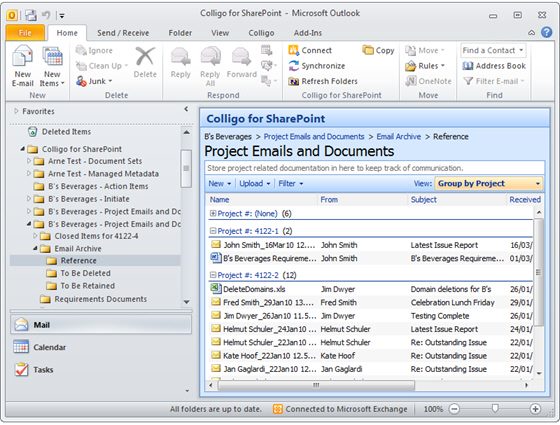Screen dimensions: 560x425
Task: Switch to the Folder tab
Action: point(180,33)
